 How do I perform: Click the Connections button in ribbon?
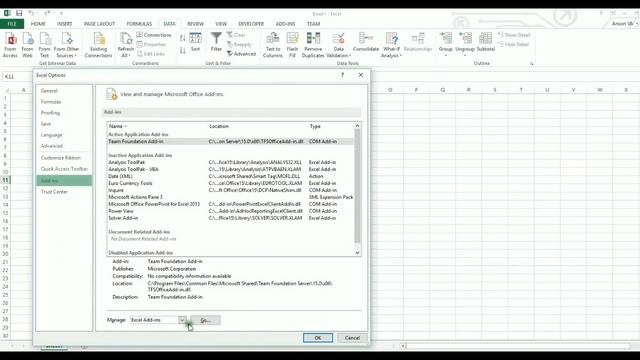[x=154, y=35]
